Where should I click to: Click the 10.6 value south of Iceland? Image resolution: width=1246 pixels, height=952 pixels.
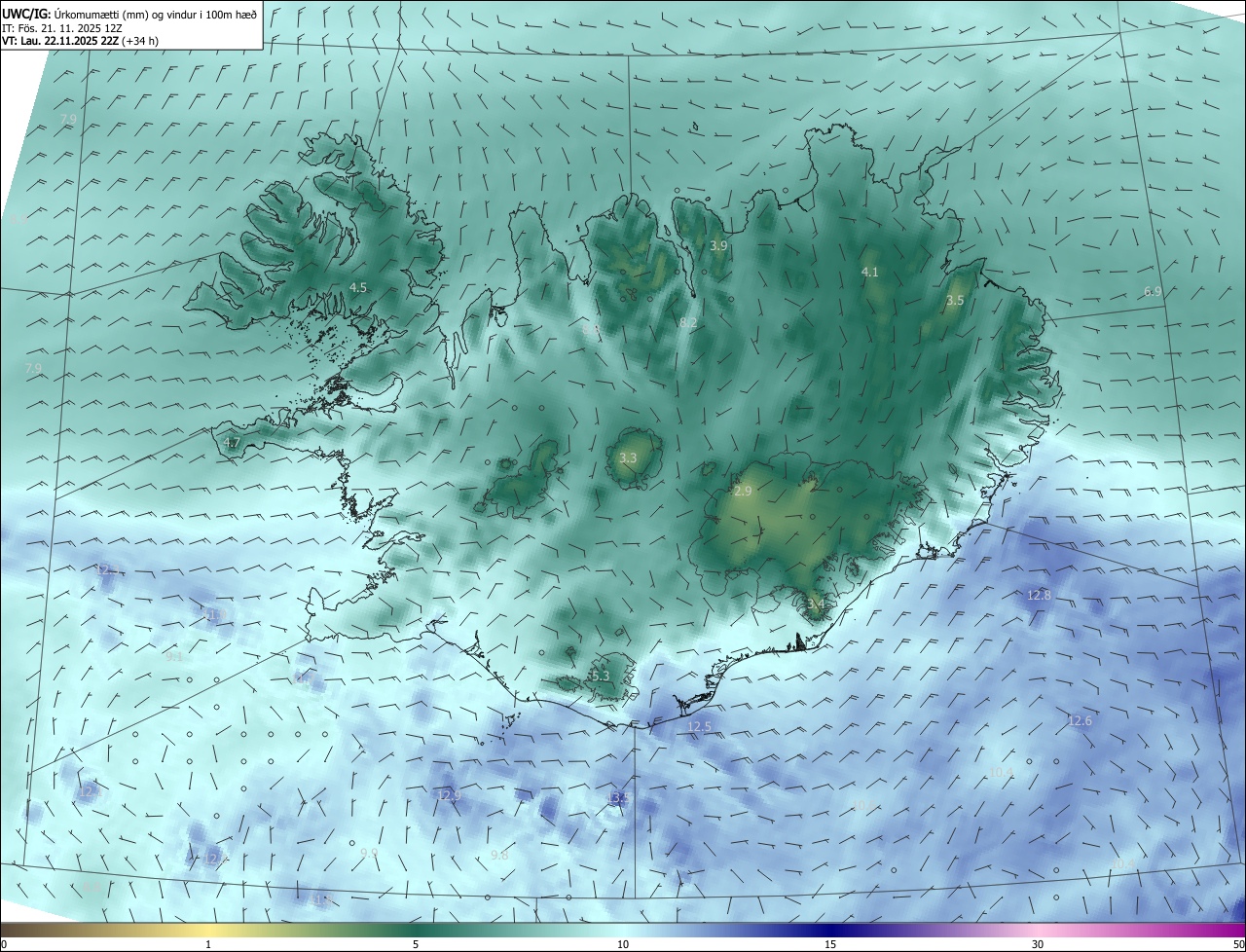(x=863, y=806)
